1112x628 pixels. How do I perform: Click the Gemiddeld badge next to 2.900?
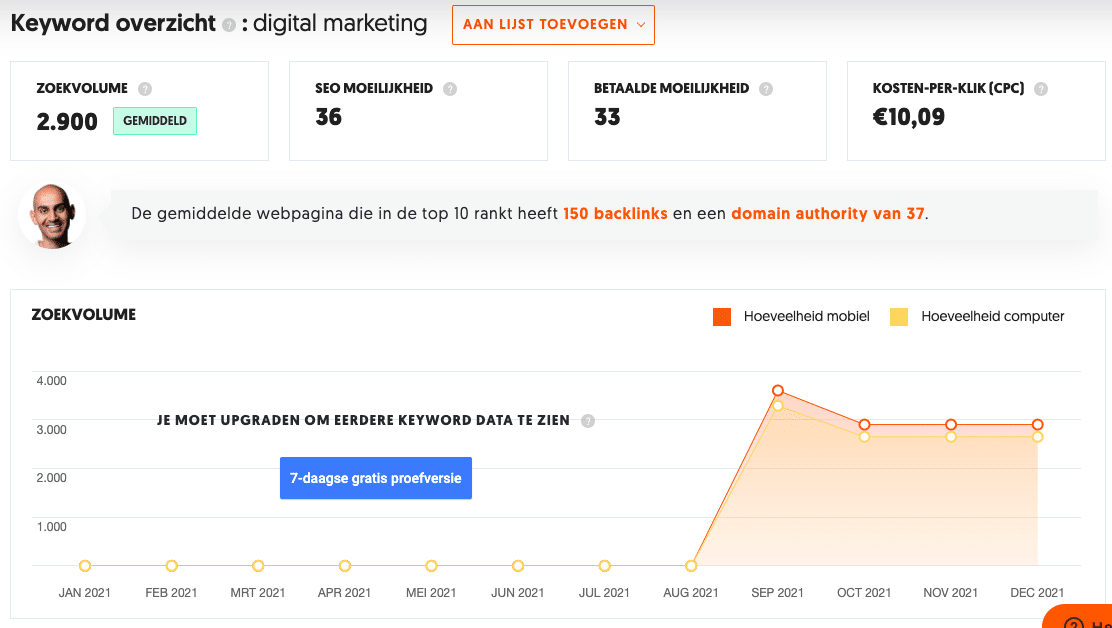[155, 120]
